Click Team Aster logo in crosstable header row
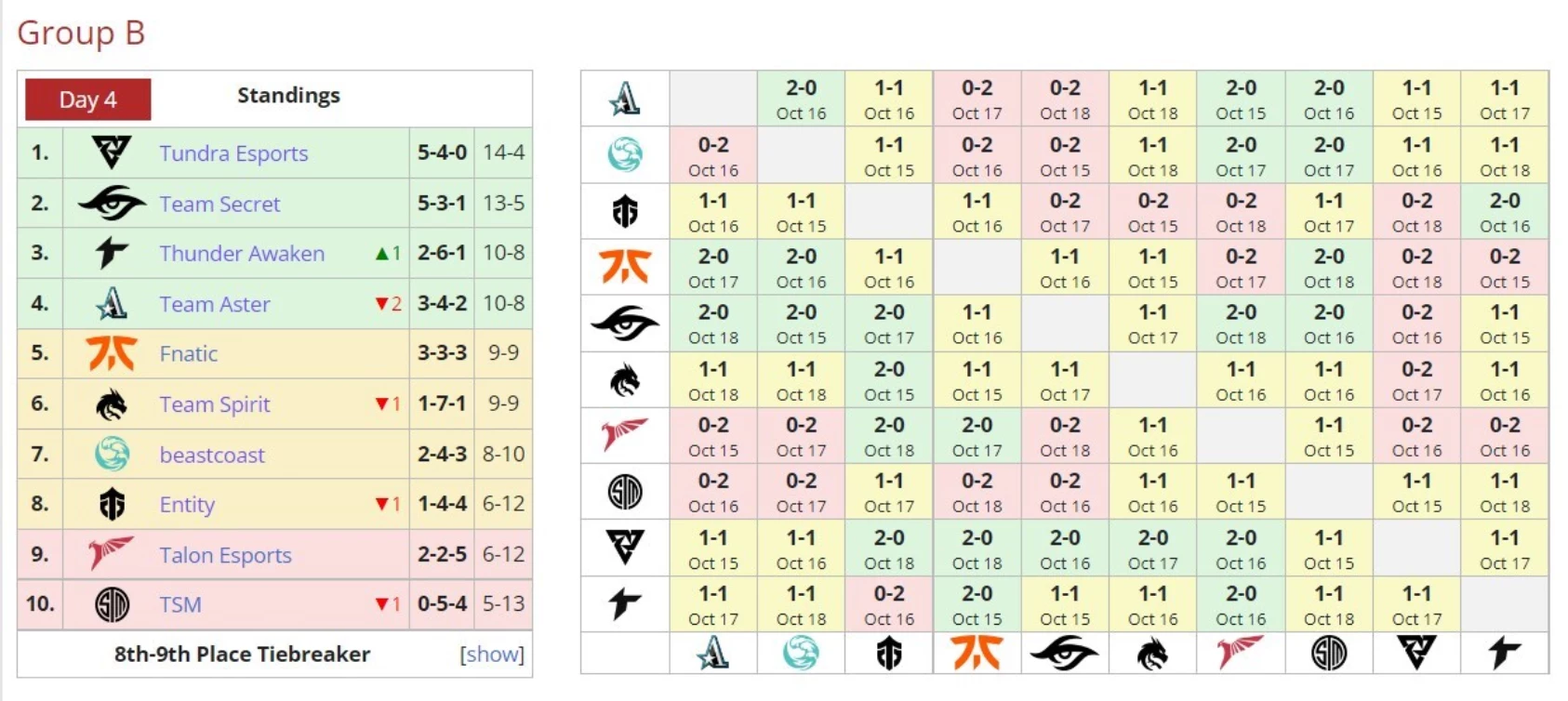The width and height of the screenshot is (1568, 701). click(x=625, y=99)
